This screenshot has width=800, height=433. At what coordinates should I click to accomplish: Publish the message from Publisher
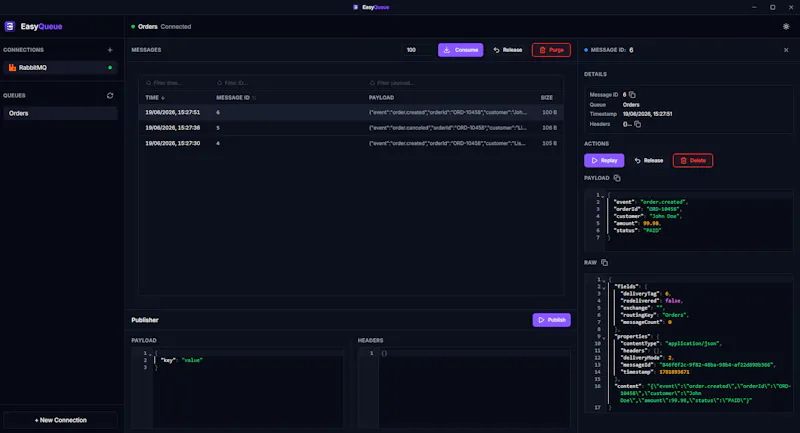coord(552,320)
